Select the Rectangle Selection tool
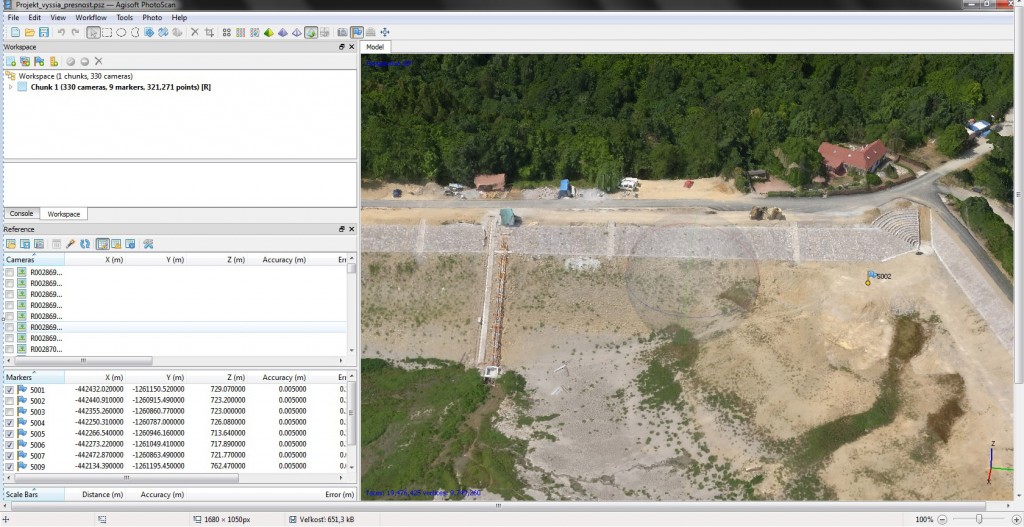This screenshot has width=1024, height=527. [x=106, y=33]
